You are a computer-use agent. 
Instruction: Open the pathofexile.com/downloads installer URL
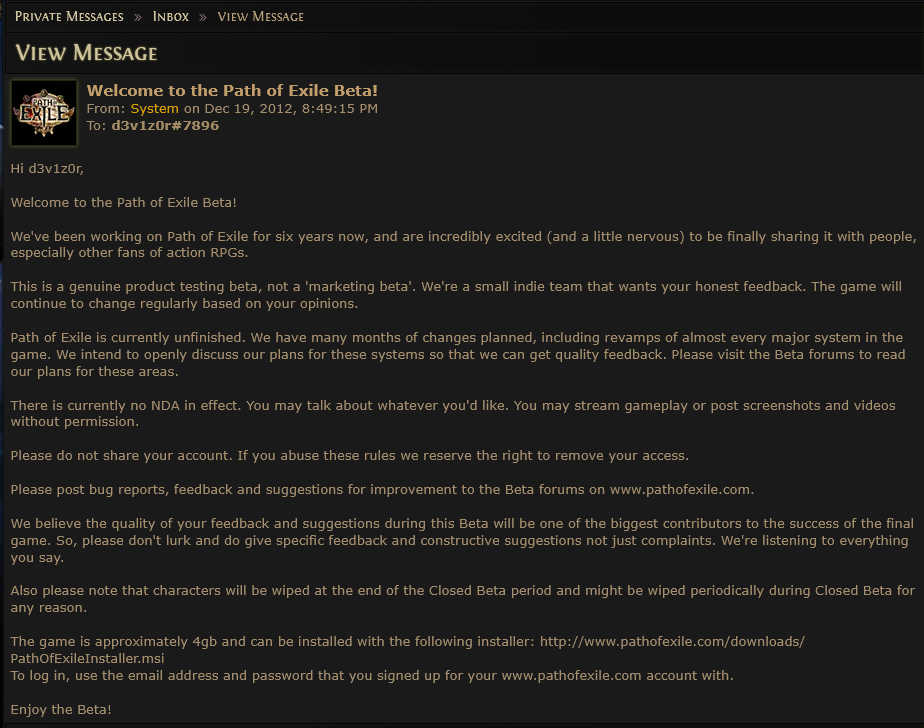tap(672, 641)
